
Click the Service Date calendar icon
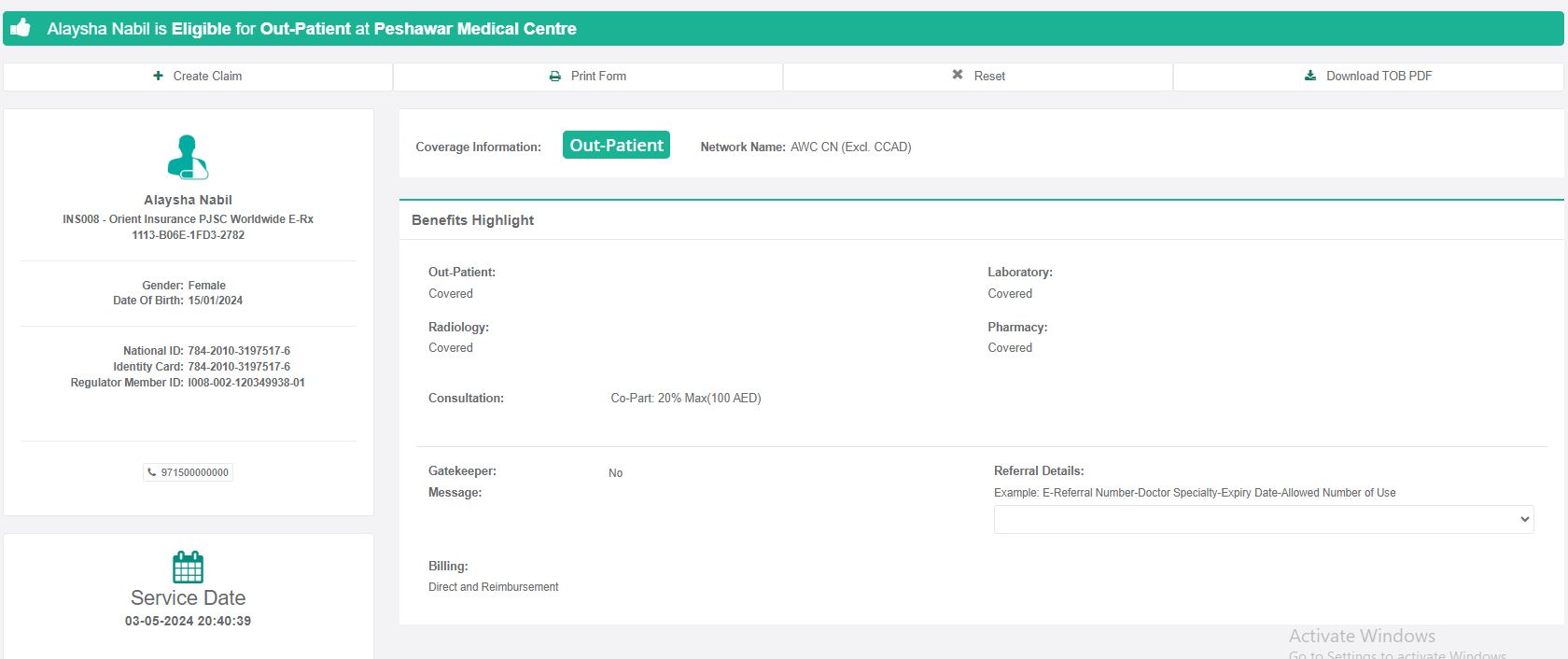click(x=188, y=567)
